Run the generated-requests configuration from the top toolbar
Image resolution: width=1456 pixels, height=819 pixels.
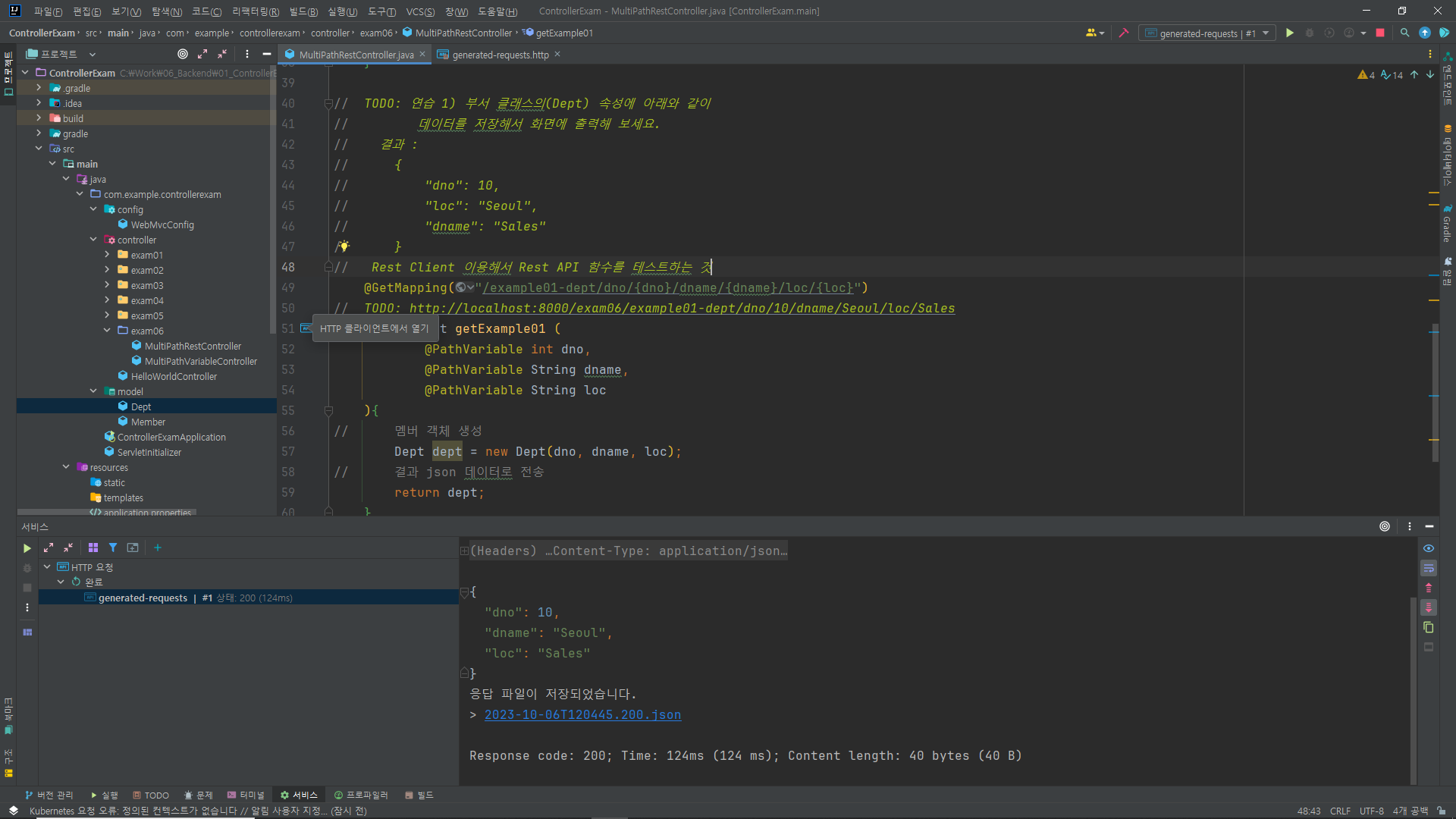[x=1289, y=33]
